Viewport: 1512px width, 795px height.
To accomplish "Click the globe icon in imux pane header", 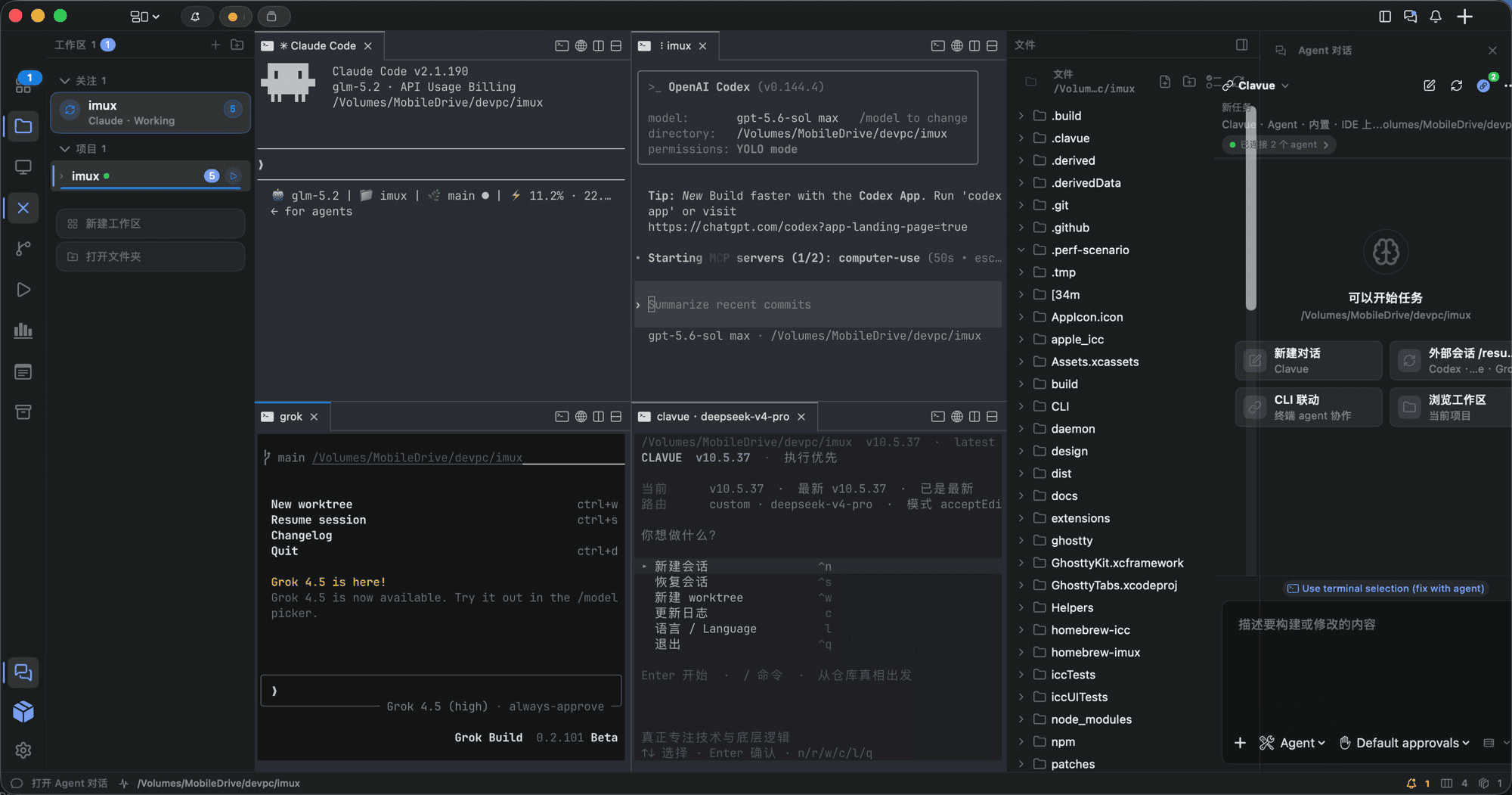I will (956, 46).
